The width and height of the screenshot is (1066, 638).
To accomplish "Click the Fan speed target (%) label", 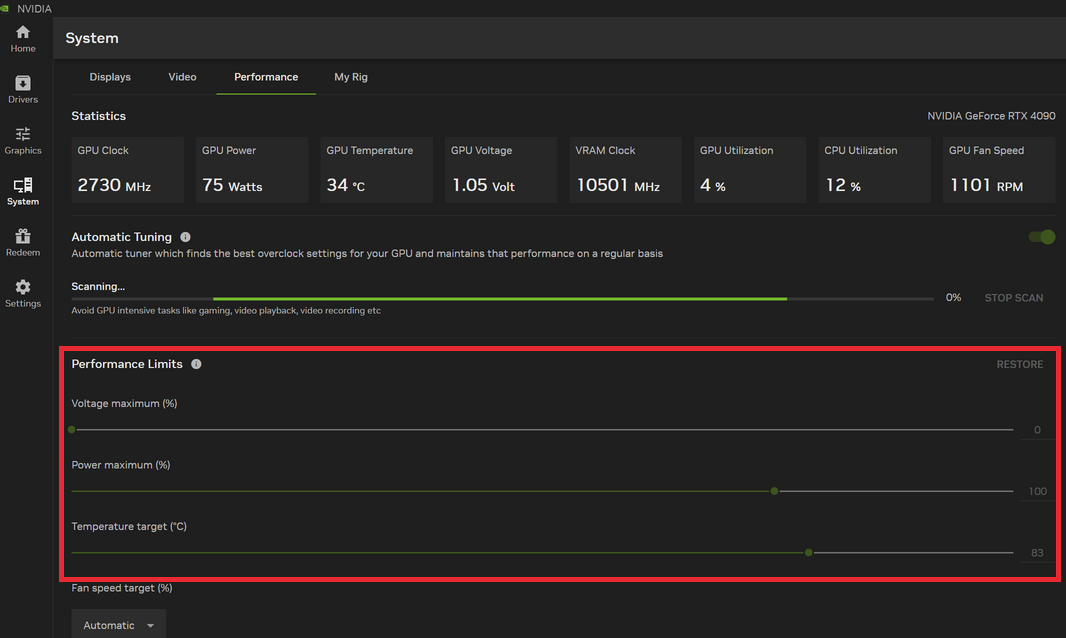I will point(122,588).
